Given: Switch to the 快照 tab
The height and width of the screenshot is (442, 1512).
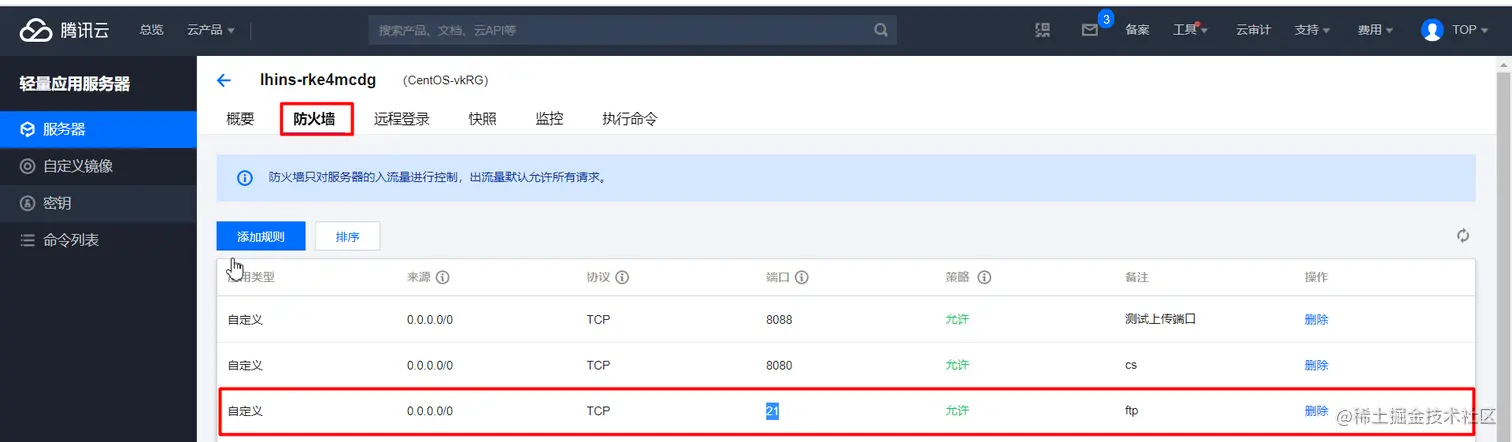Looking at the screenshot, I should pos(482,119).
